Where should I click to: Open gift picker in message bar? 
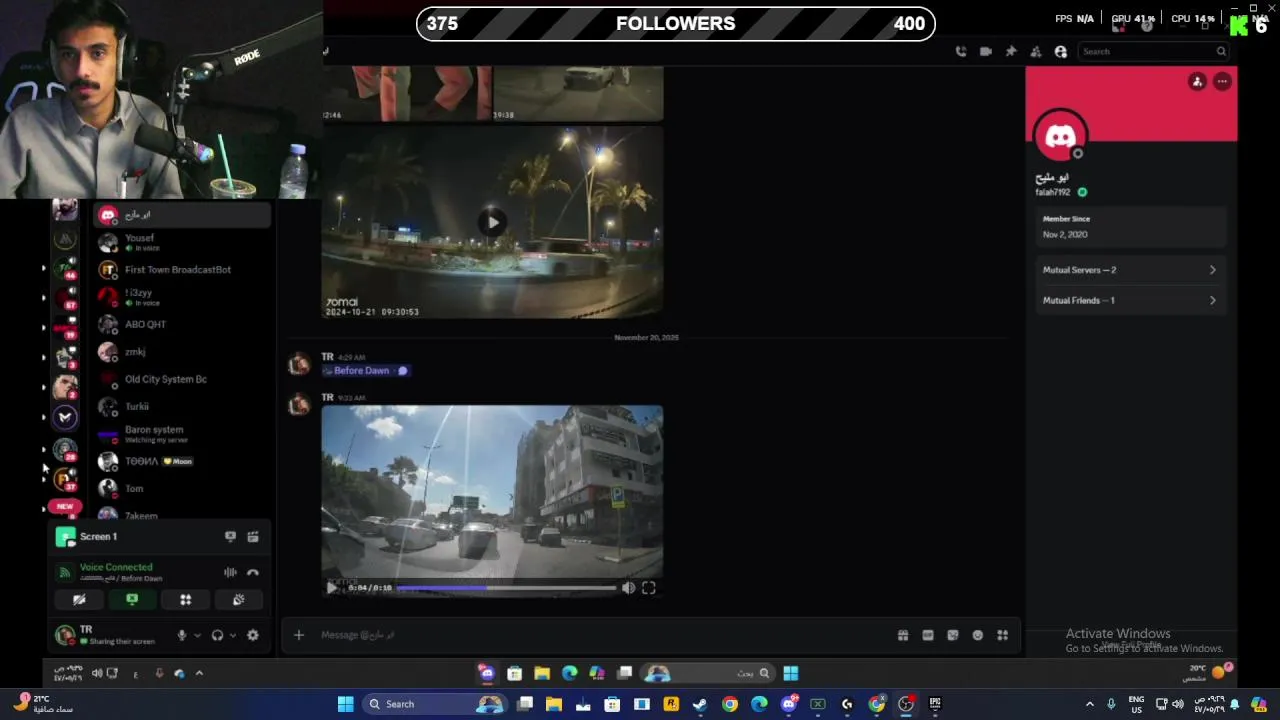903,635
